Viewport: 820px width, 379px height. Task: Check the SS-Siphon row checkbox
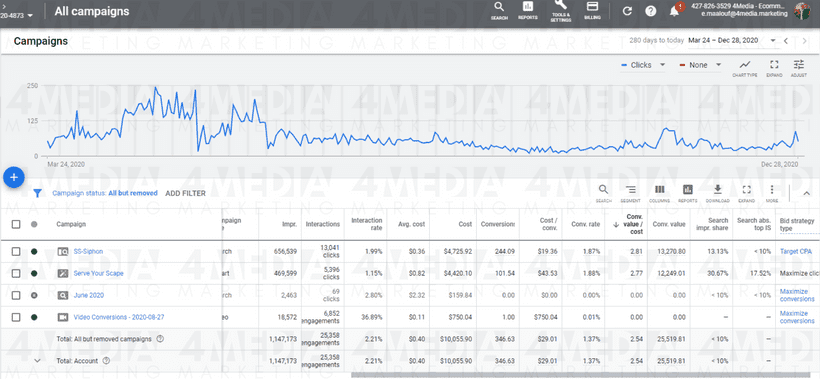[16, 251]
